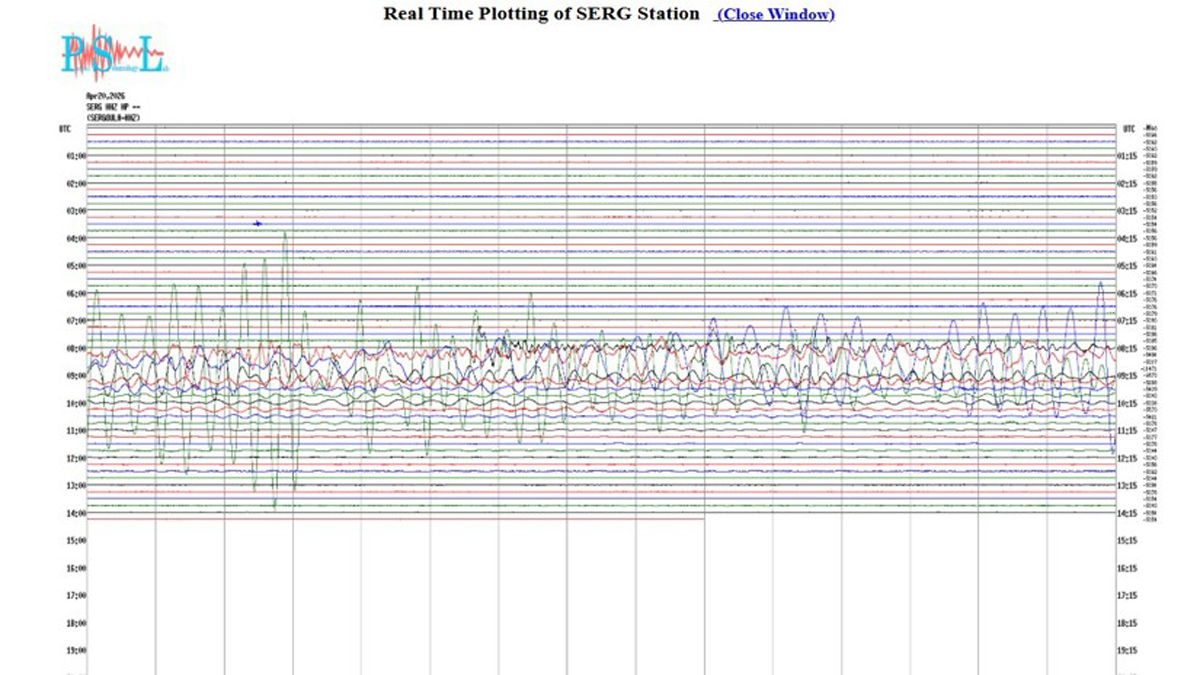Click the 16:00 time label on left axis

click(75, 568)
